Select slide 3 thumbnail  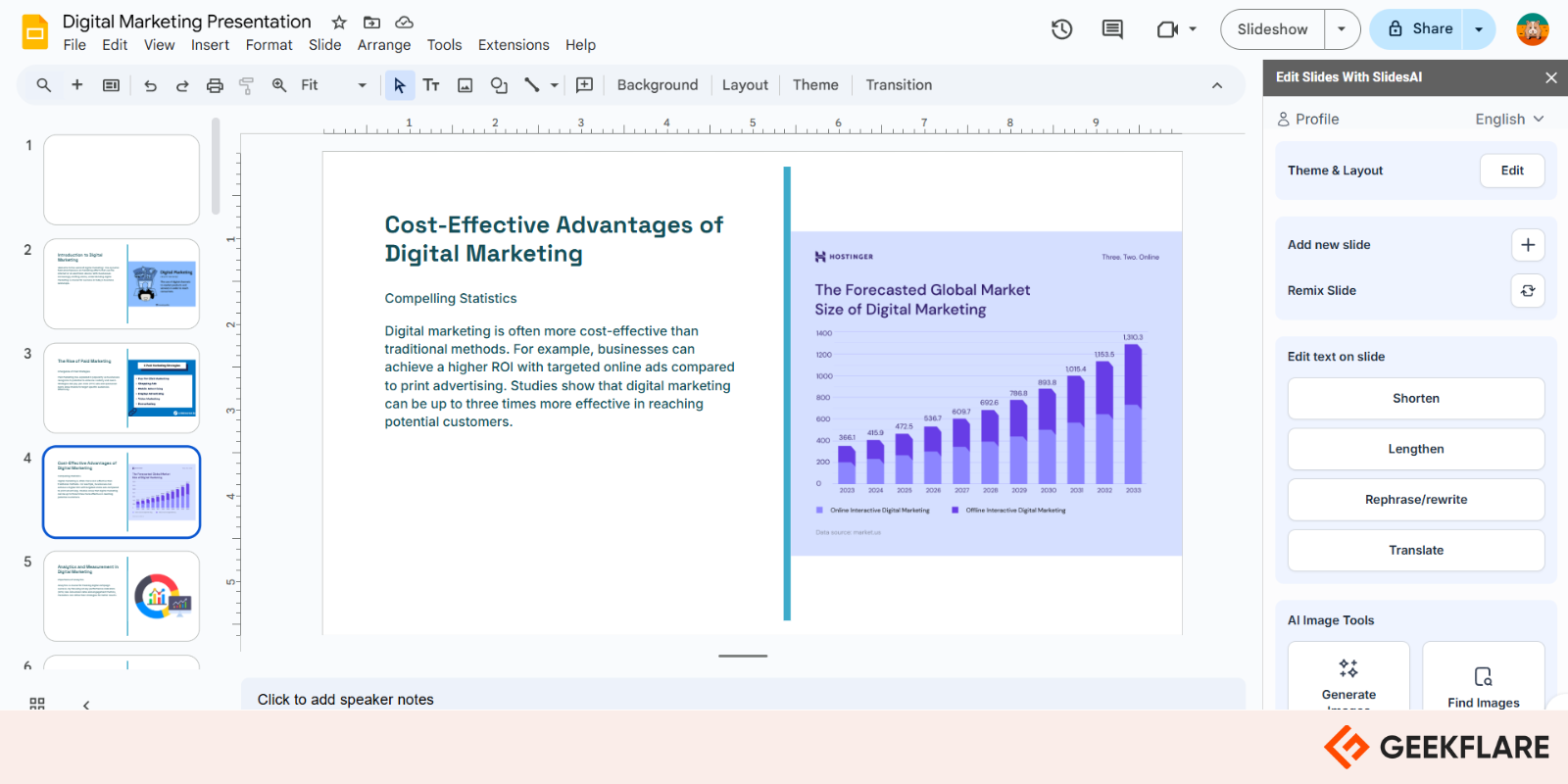[122, 388]
